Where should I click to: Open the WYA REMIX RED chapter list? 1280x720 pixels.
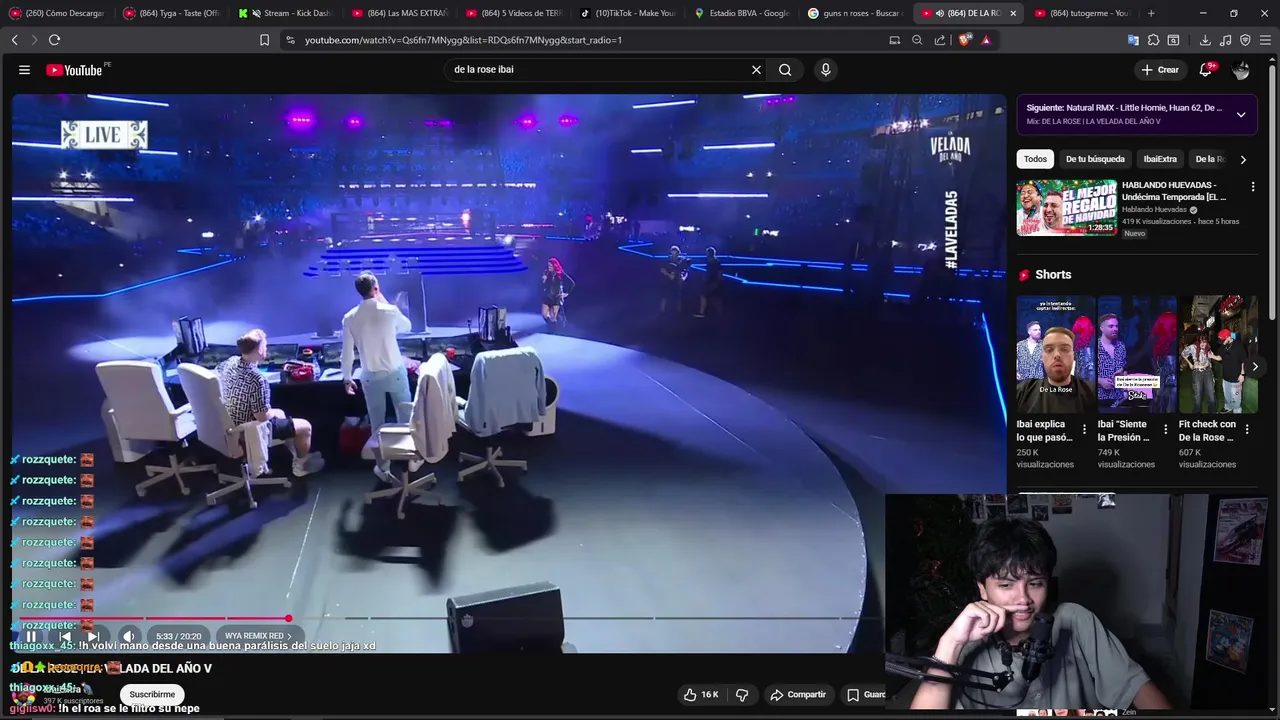pyautogui.click(x=258, y=636)
